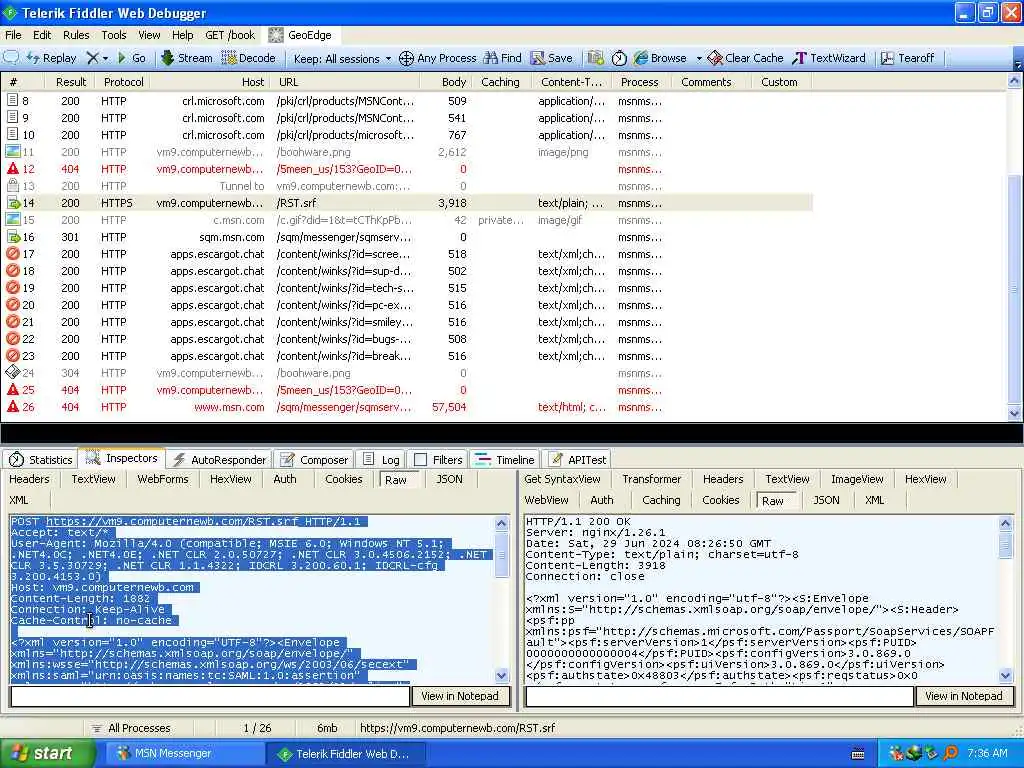Click the Replay toolbar button
1024x768 pixels.
tap(52, 58)
